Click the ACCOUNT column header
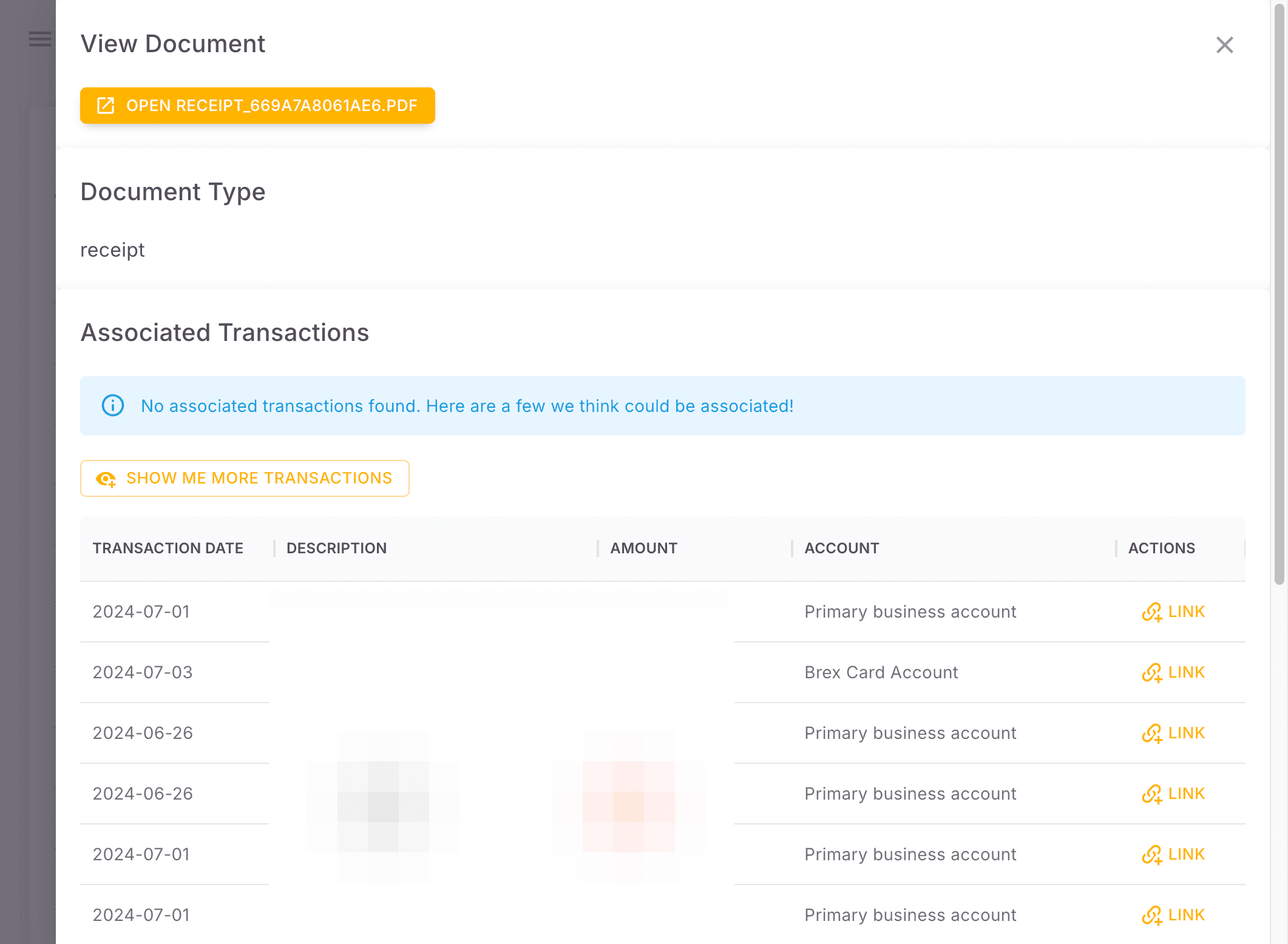The image size is (1288, 944). click(841, 548)
